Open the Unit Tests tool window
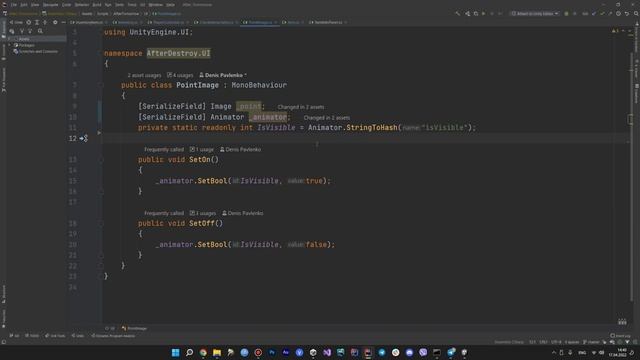Viewport: 640px width, 360px height. [55, 336]
